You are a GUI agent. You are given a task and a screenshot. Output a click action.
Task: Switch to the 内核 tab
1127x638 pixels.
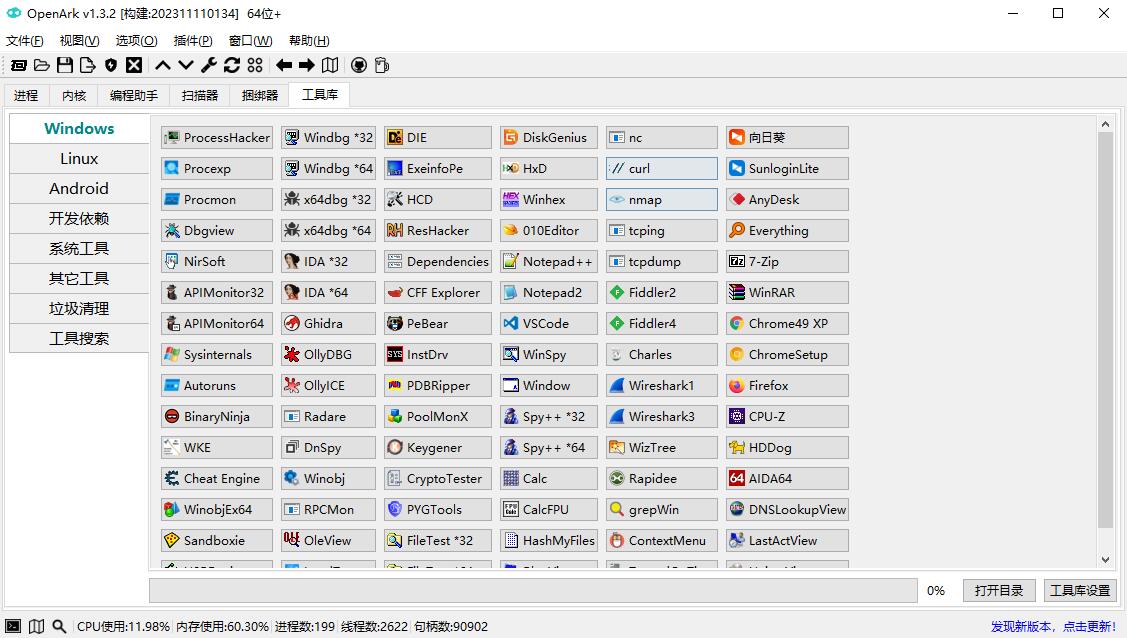point(74,95)
